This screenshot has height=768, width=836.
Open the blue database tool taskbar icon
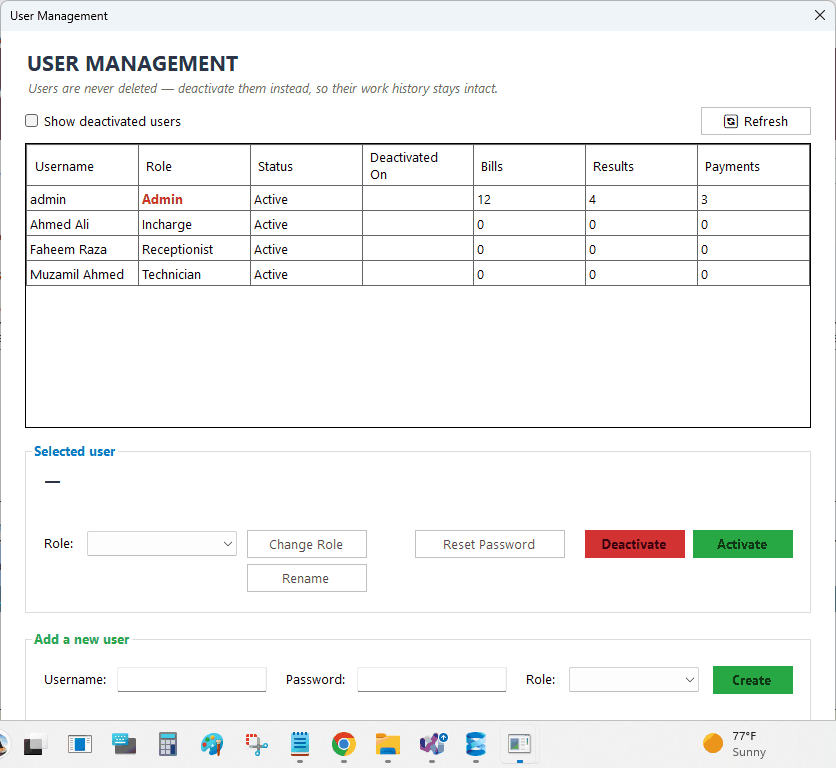[476, 744]
